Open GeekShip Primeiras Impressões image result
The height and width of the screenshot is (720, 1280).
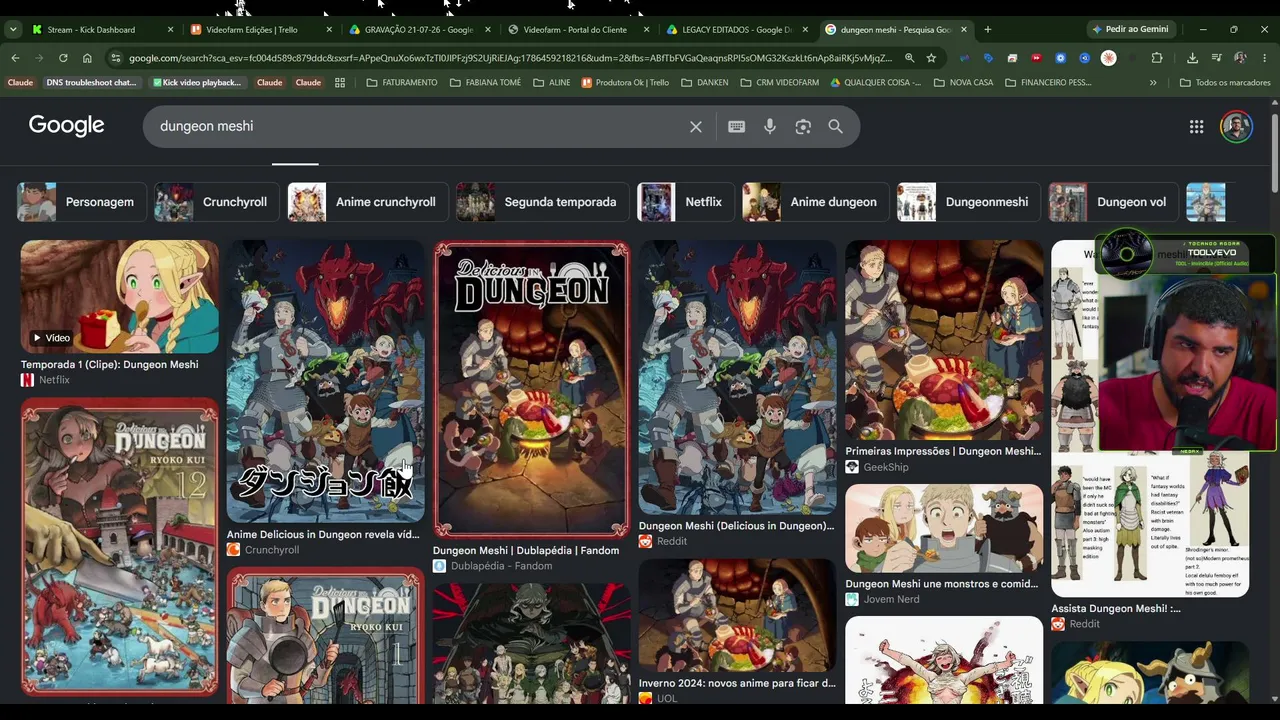944,340
